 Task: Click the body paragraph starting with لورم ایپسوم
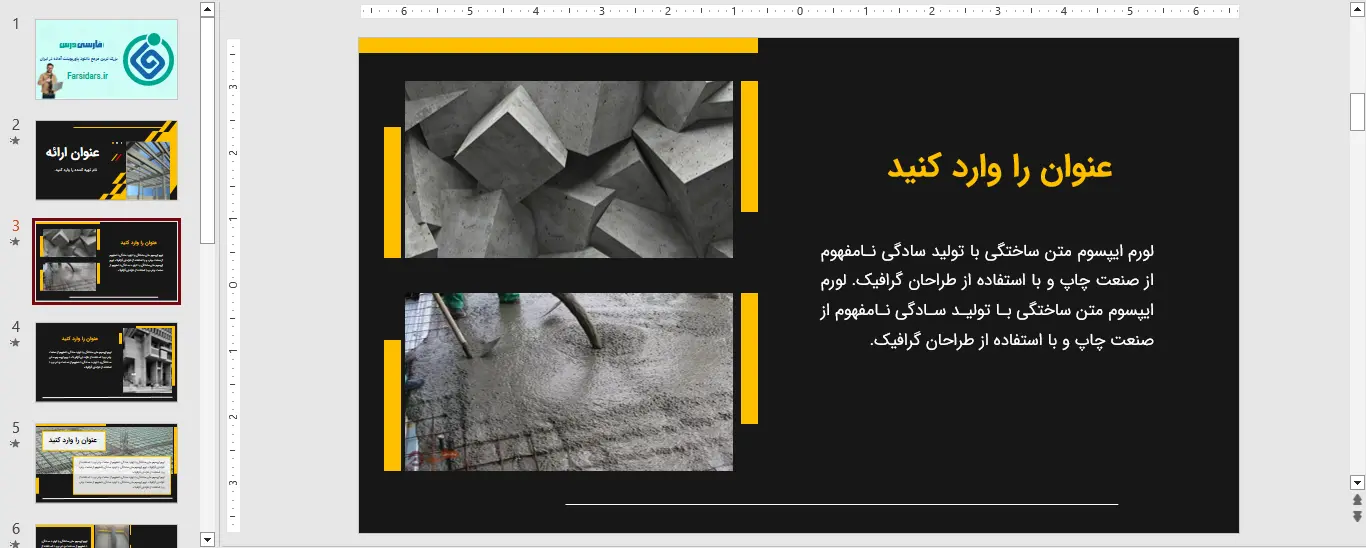(x=987, y=295)
